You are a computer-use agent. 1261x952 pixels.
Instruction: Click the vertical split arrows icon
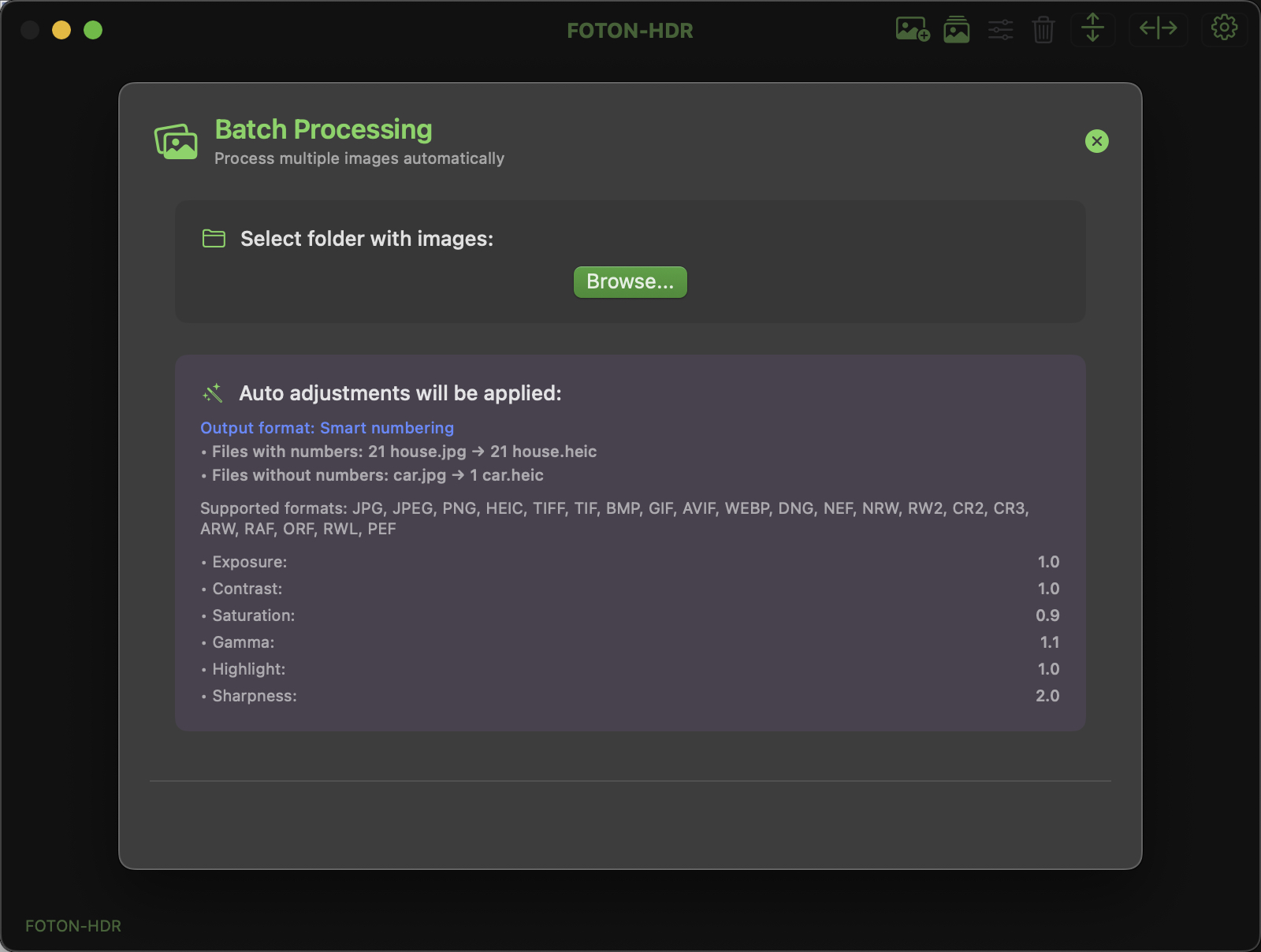[1092, 28]
